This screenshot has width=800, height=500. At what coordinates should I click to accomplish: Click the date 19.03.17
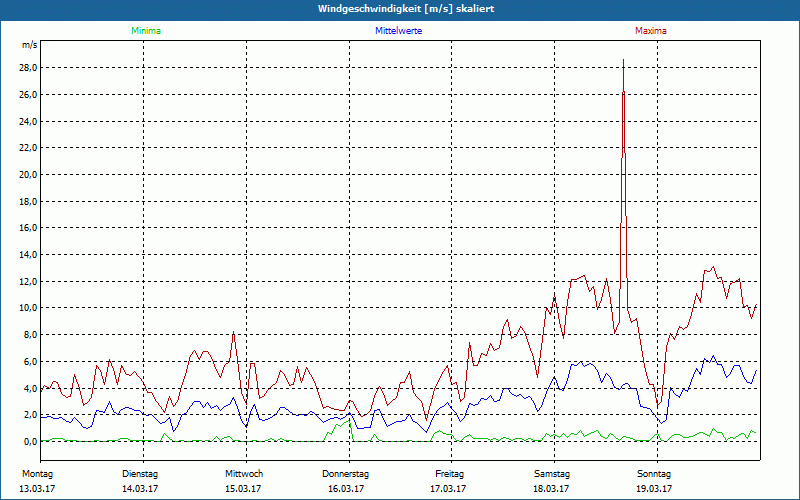(654, 489)
